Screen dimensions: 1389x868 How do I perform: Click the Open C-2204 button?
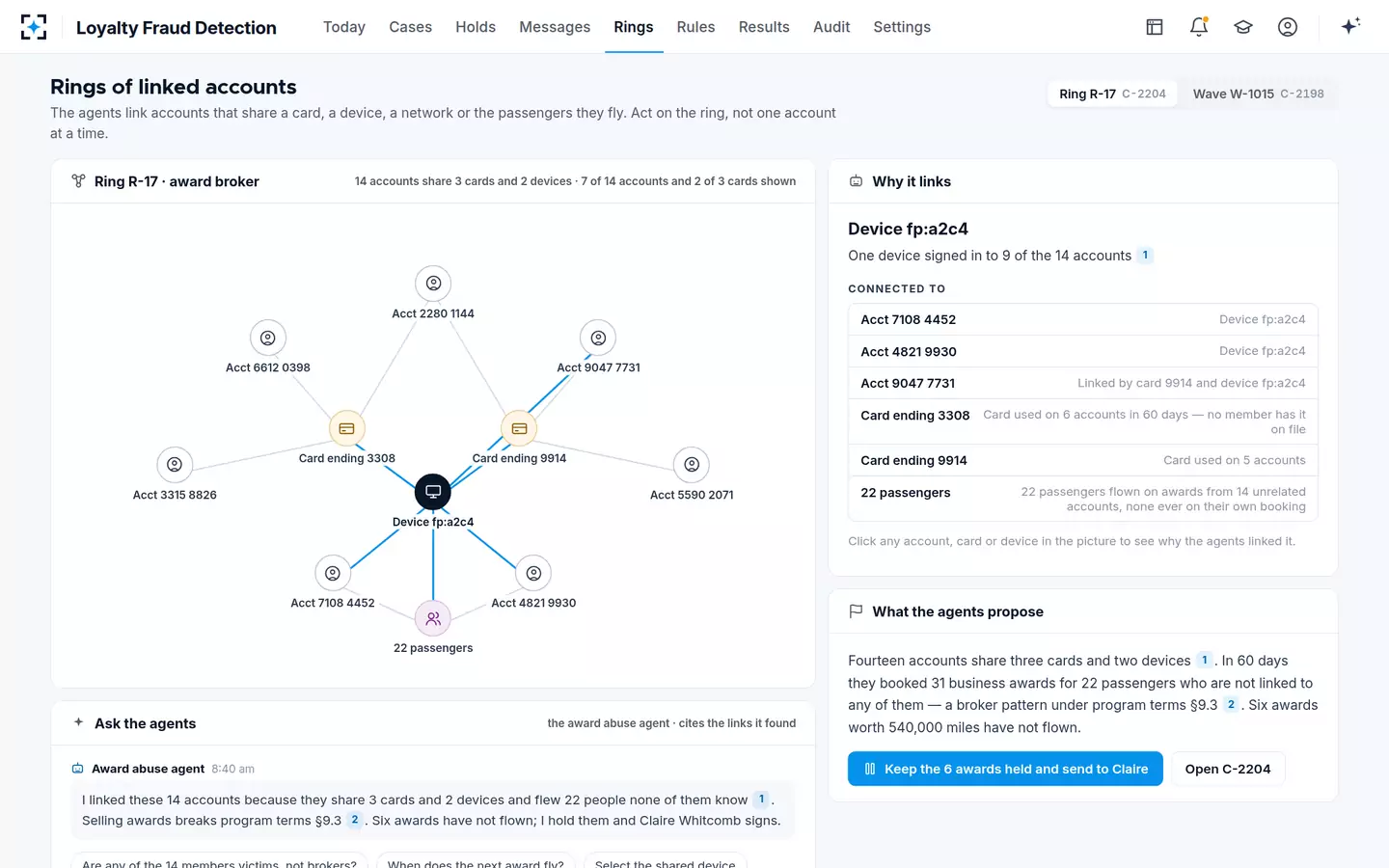[x=1228, y=769]
